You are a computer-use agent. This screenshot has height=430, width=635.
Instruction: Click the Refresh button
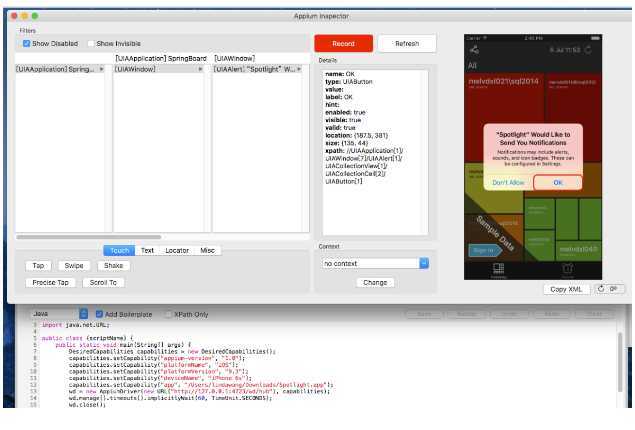point(407,43)
